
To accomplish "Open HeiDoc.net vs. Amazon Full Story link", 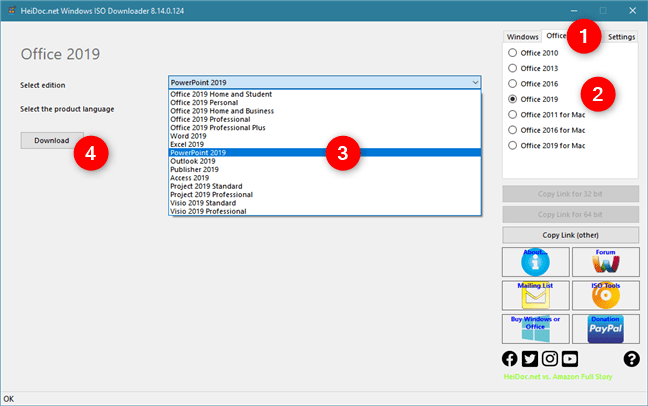I will pyautogui.click(x=558, y=377).
